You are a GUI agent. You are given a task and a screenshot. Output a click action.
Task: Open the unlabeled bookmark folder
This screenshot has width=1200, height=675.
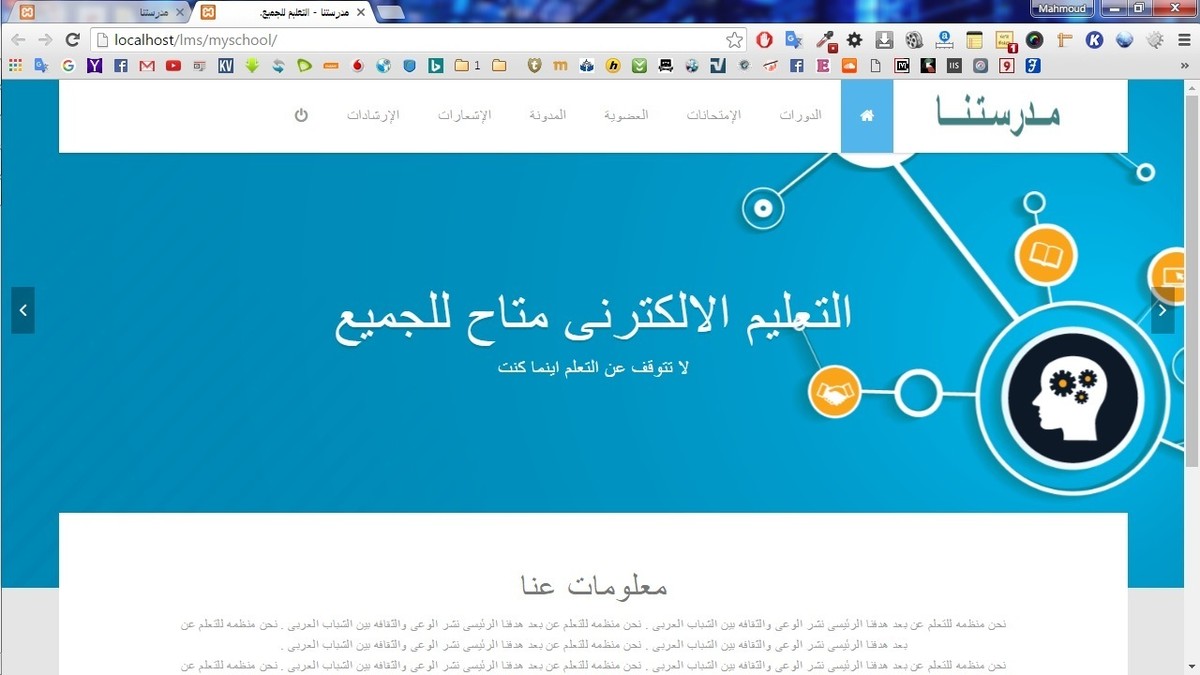coord(499,66)
